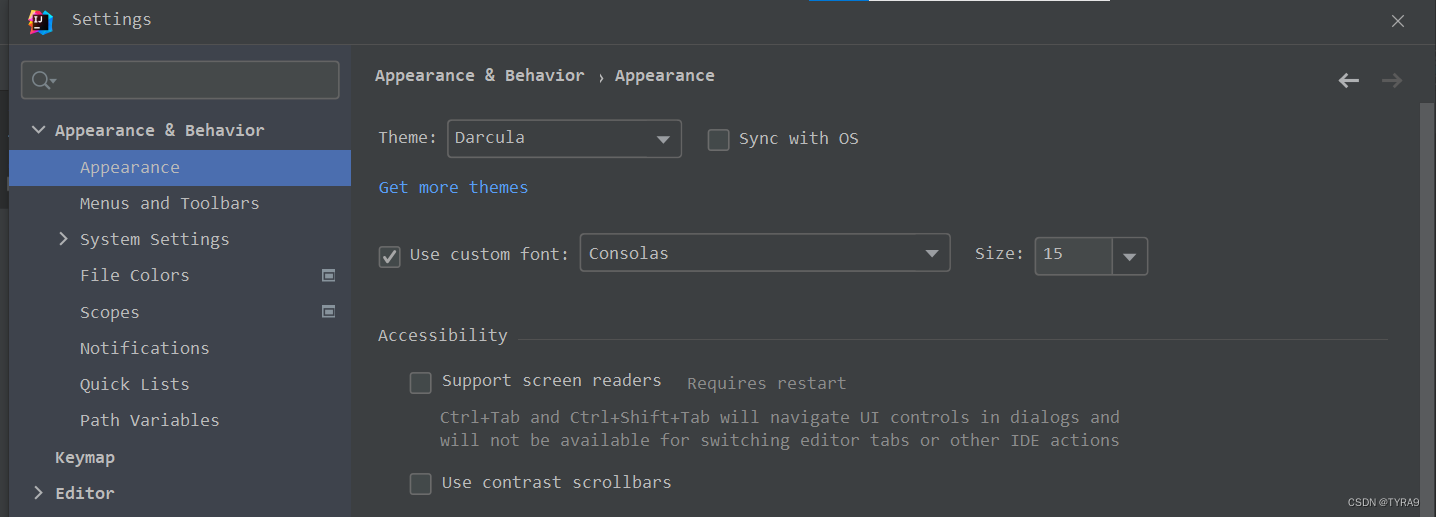
Task: Click the Scopes project-level icon
Action: [x=328, y=312]
